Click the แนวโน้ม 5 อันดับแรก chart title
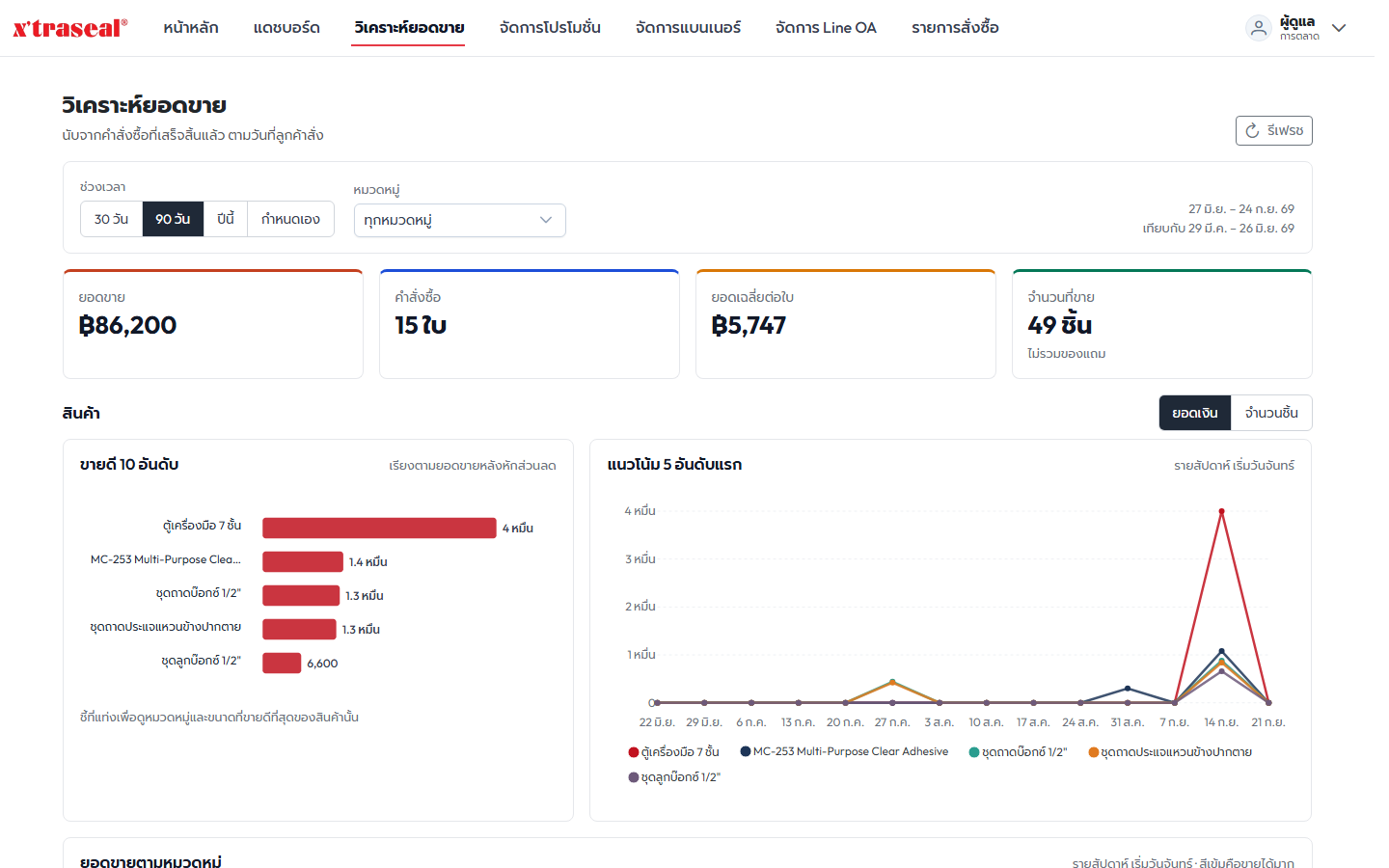This screenshot has height=868, width=1389. coord(674,465)
